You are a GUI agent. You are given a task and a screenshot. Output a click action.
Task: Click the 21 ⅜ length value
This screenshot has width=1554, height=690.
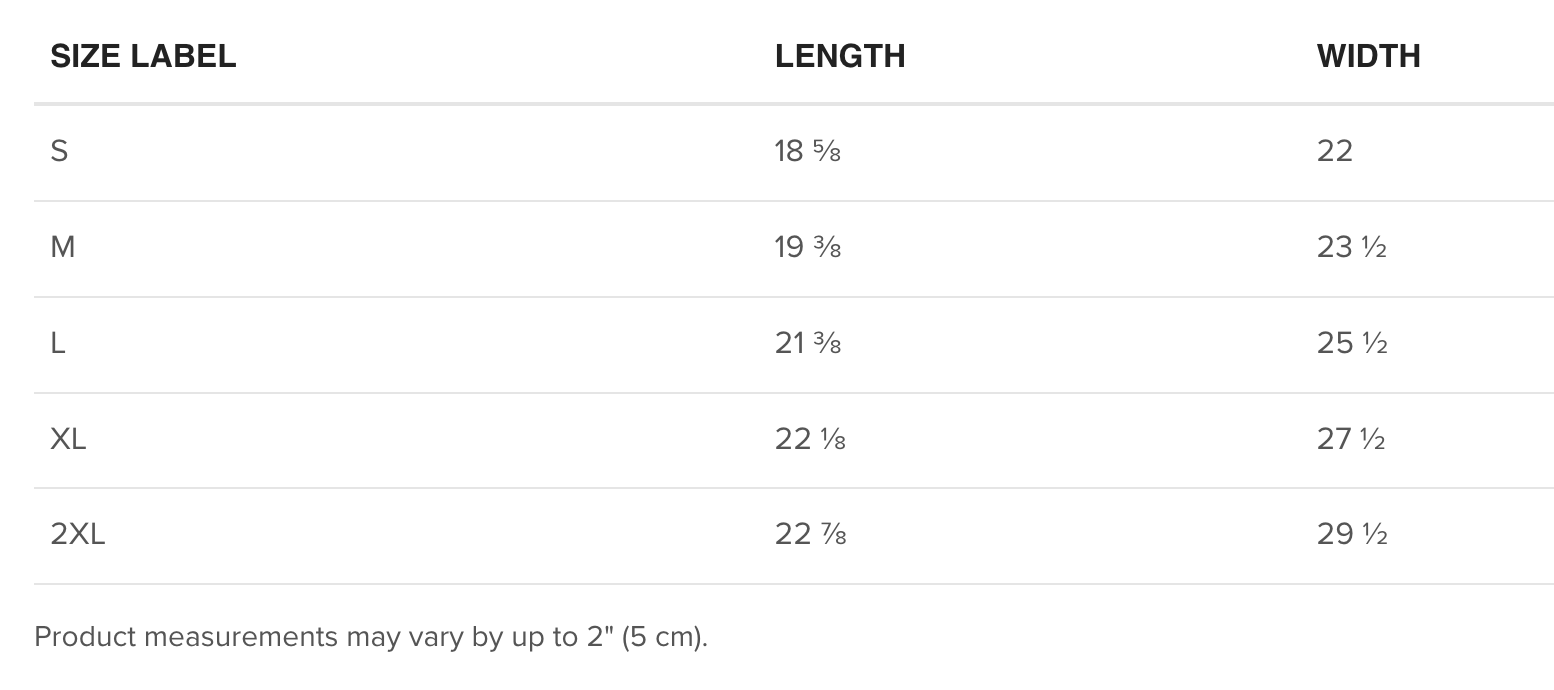pos(807,343)
